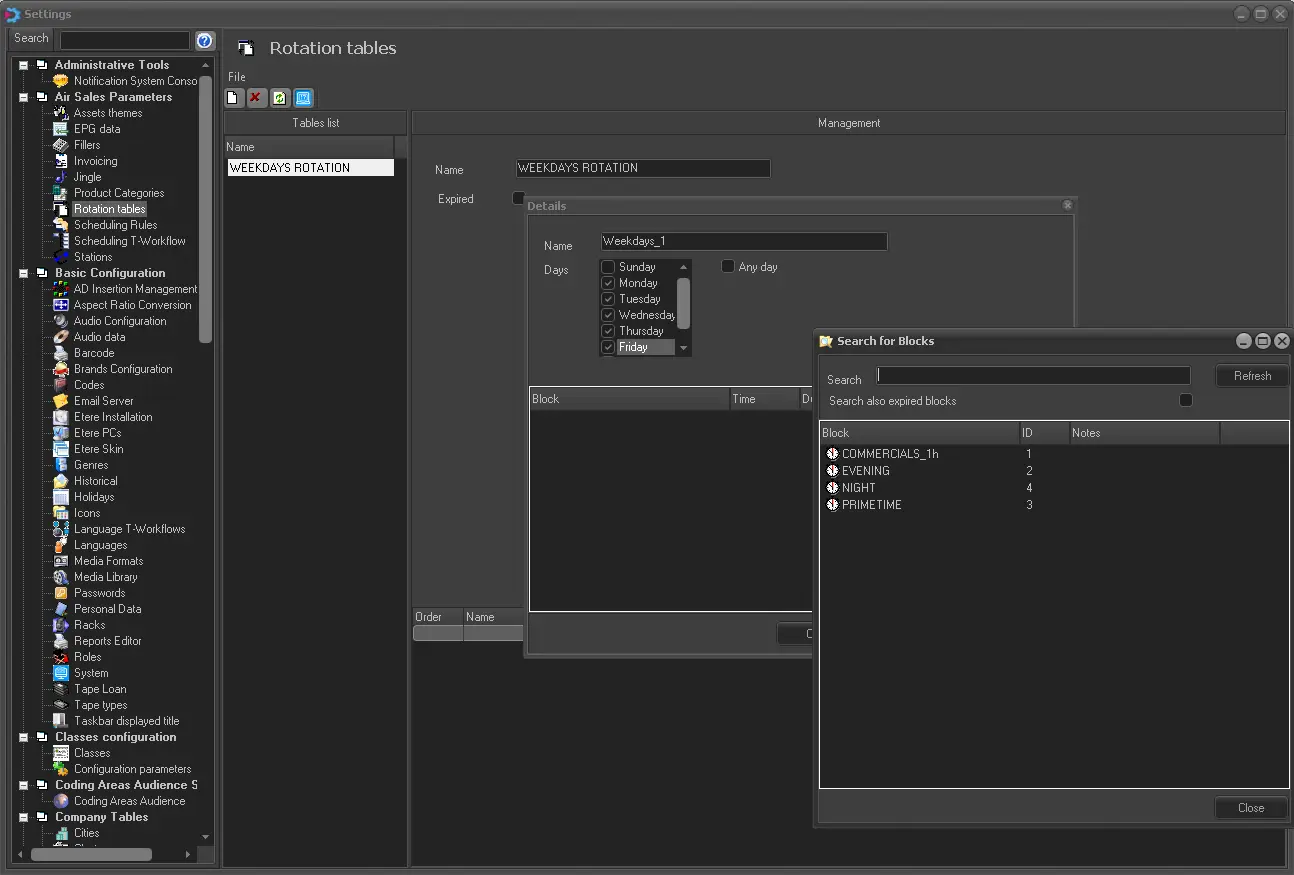Click the green refresh toolbar icon
The height and width of the screenshot is (875, 1294).
[x=280, y=98]
